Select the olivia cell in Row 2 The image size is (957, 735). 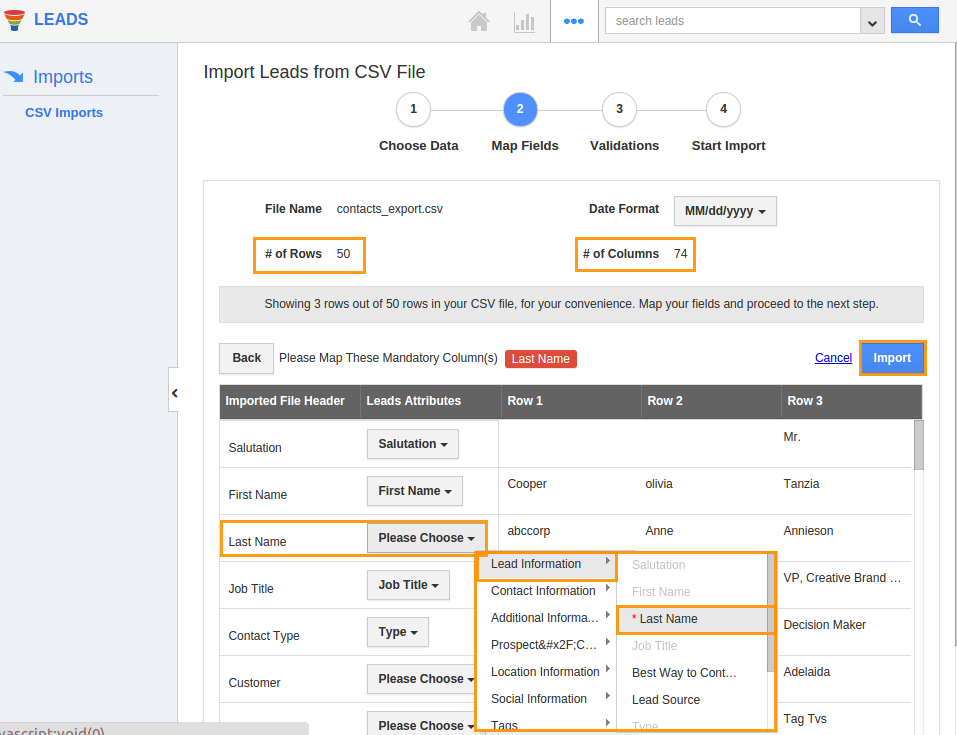coord(659,484)
